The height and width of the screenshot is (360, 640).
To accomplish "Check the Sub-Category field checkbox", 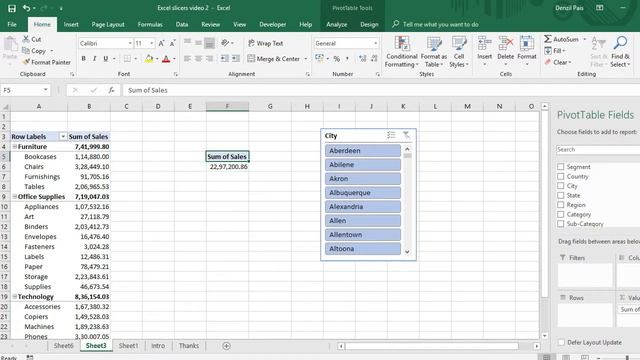I will click(560, 224).
